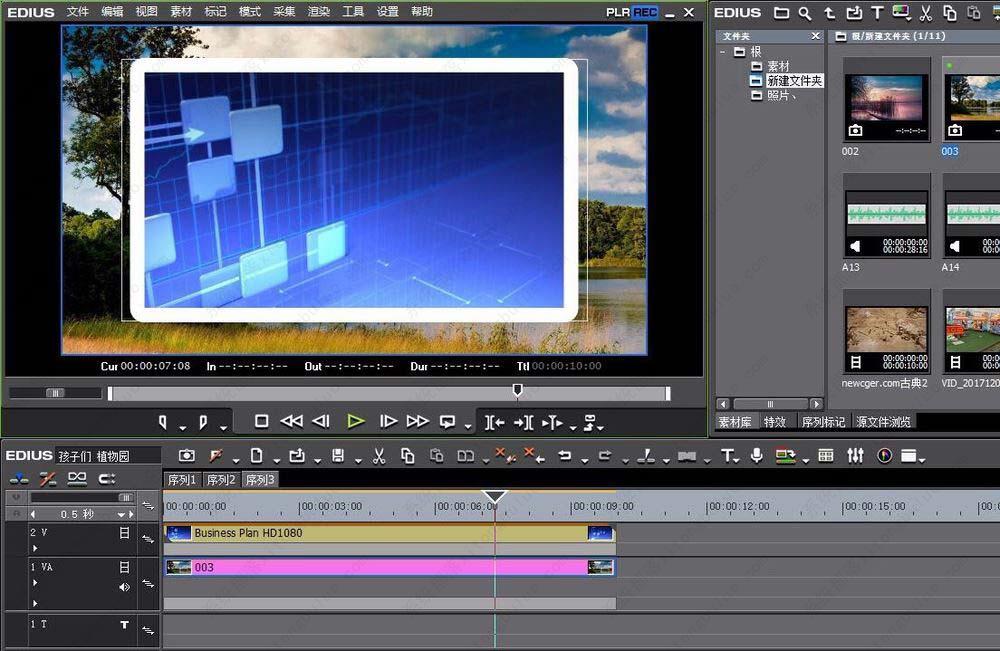Click the shuttle slider left of scrub bar
Image resolution: width=1000 pixels, height=651 pixels.
pos(55,393)
